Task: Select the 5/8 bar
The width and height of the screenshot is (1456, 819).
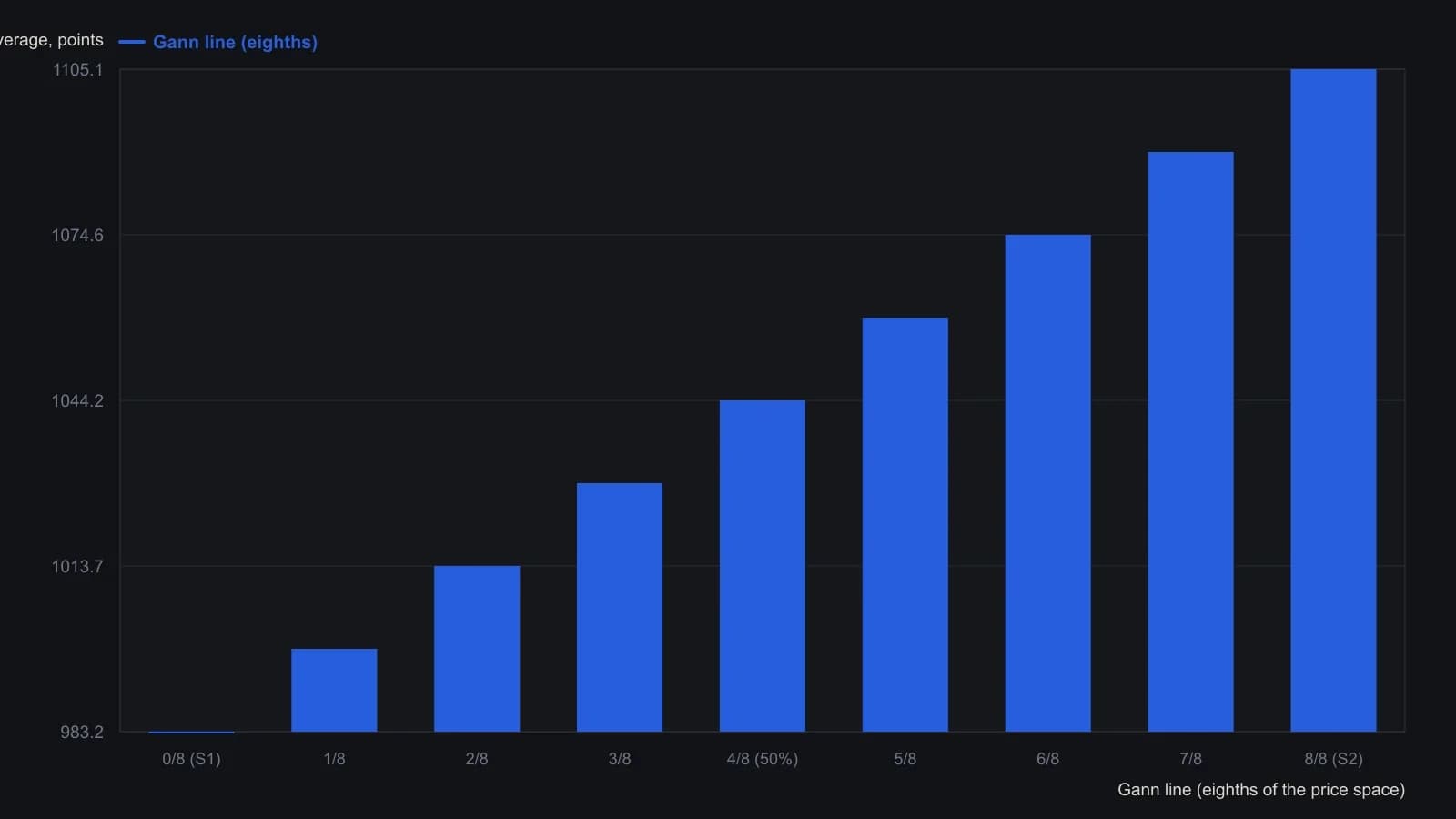Action: point(905,524)
